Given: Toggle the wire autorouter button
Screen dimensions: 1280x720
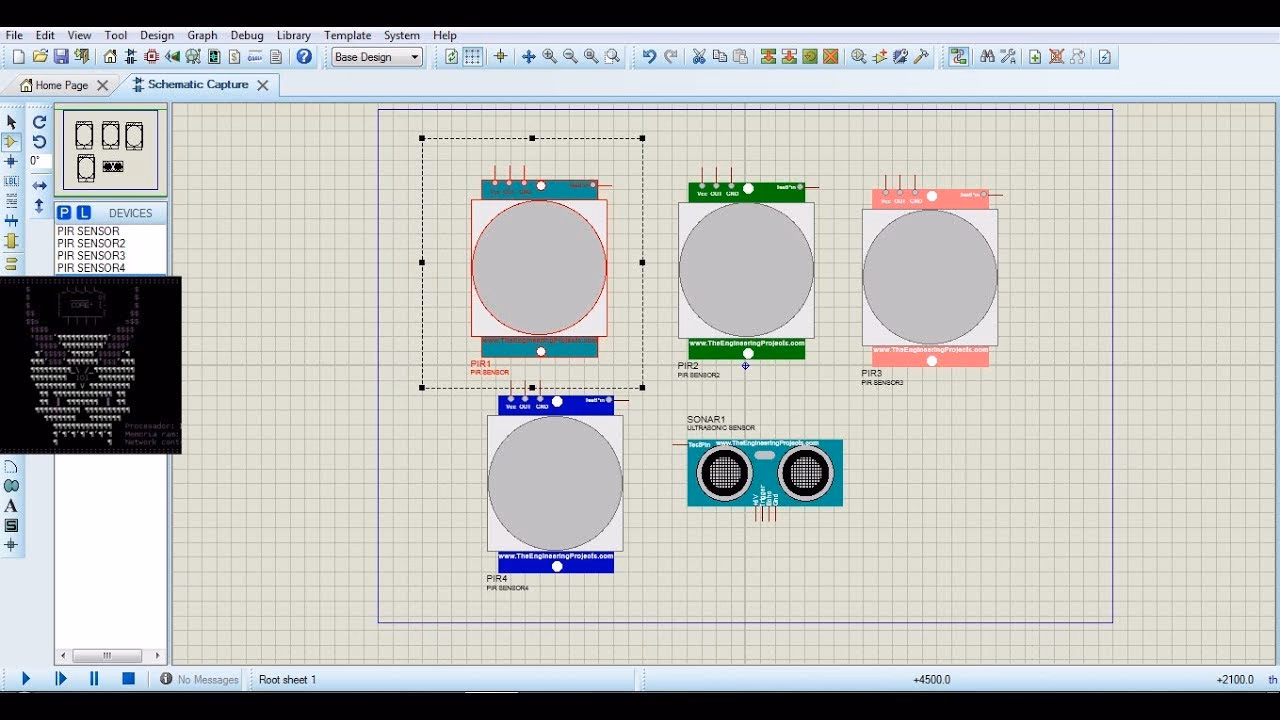Looking at the screenshot, I should (x=958, y=57).
